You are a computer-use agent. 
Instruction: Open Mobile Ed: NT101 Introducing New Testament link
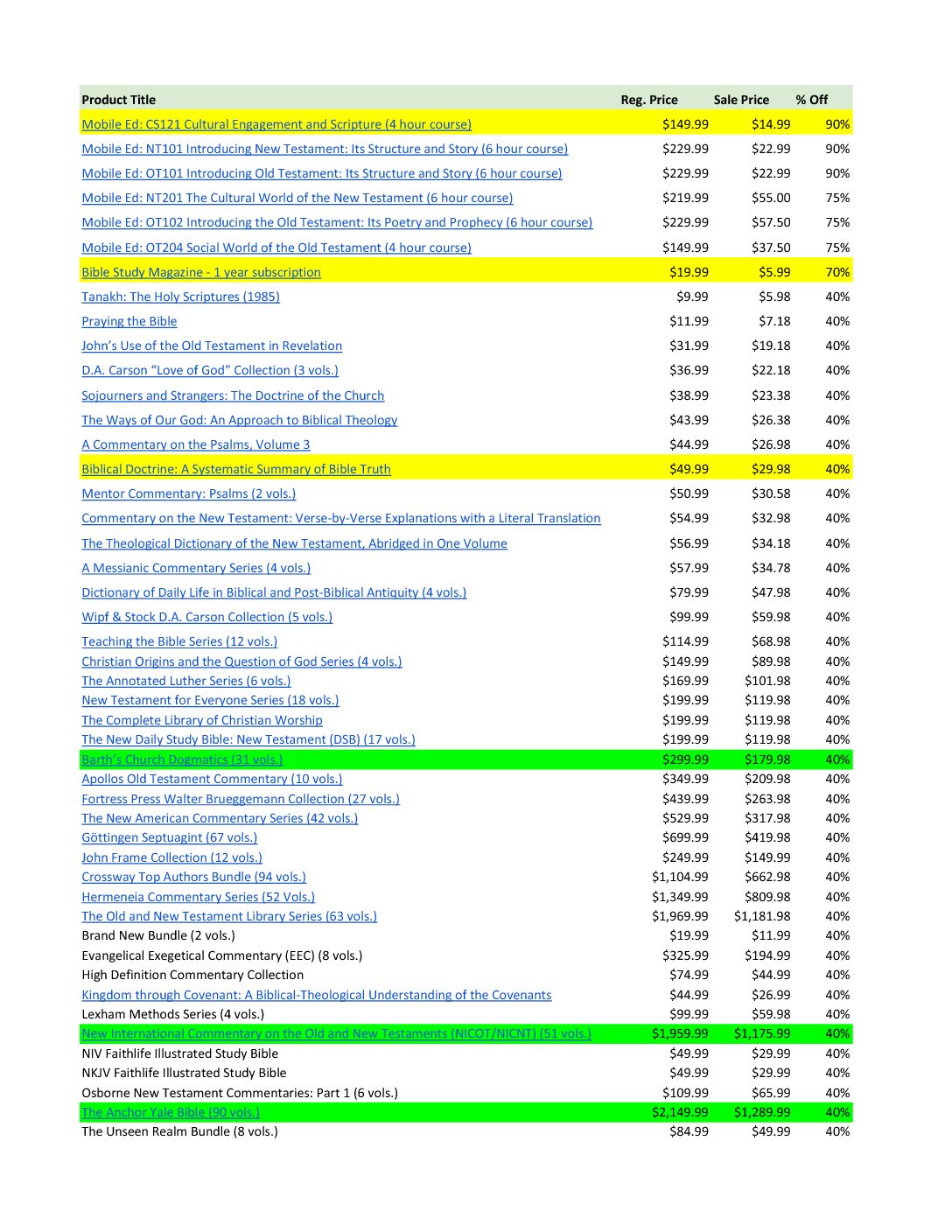pyautogui.click(x=325, y=149)
